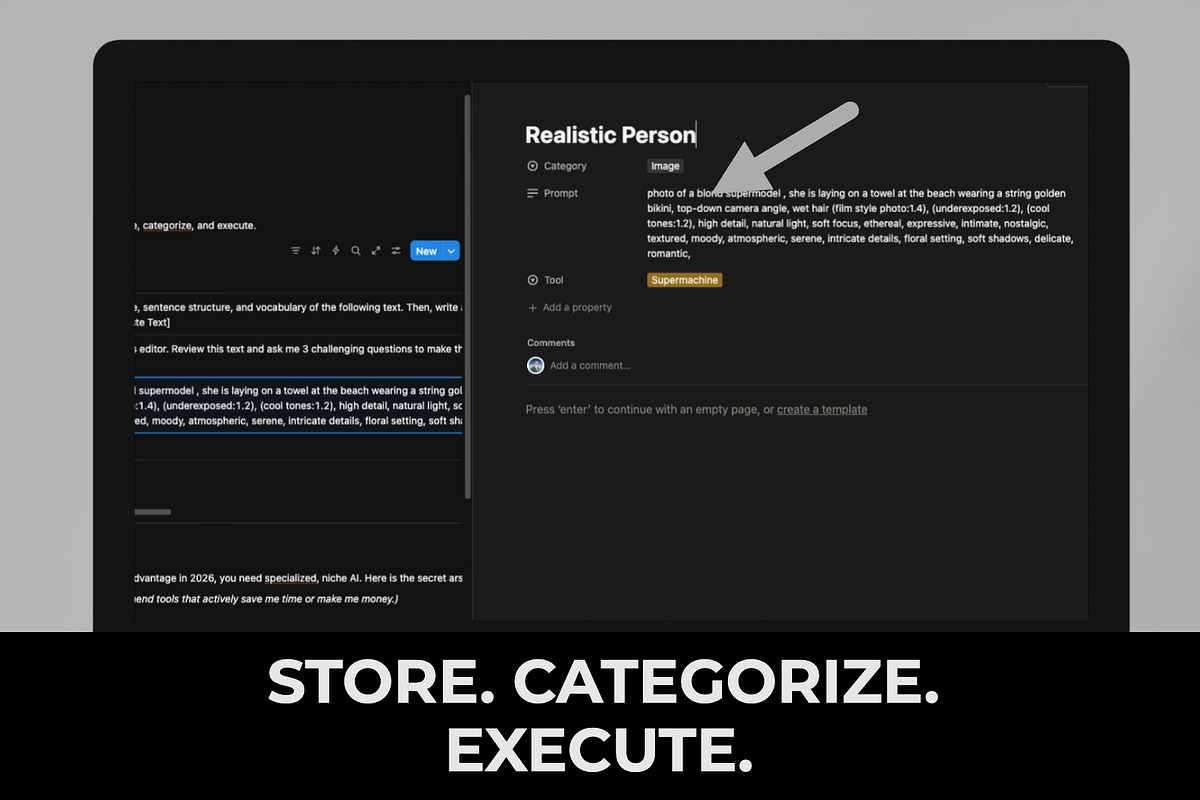The width and height of the screenshot is (1200, 800).
Task: Click the Category property icon
Action: (x=532, y=166)
